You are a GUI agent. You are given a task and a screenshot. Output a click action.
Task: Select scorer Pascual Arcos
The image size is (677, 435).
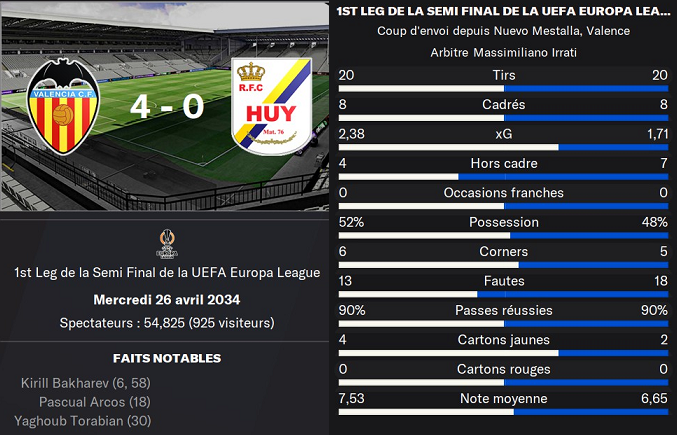[x=85, y=402]
